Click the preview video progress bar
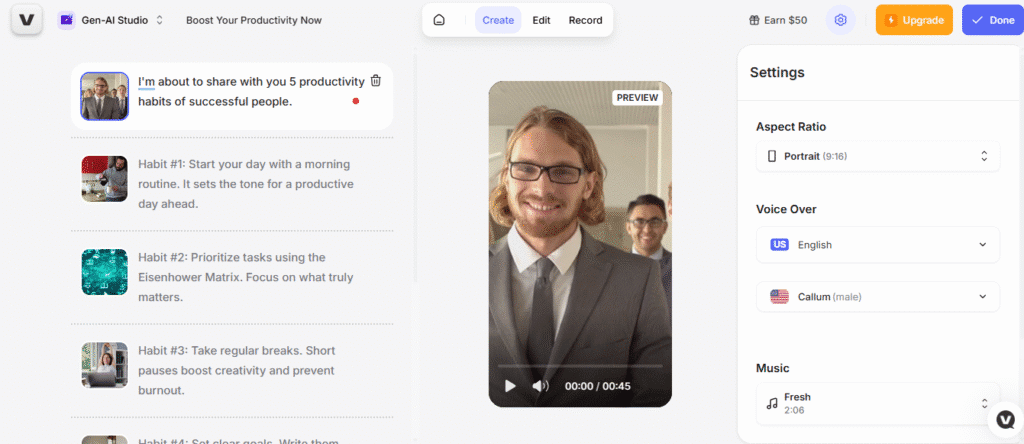 pos(580,366)
